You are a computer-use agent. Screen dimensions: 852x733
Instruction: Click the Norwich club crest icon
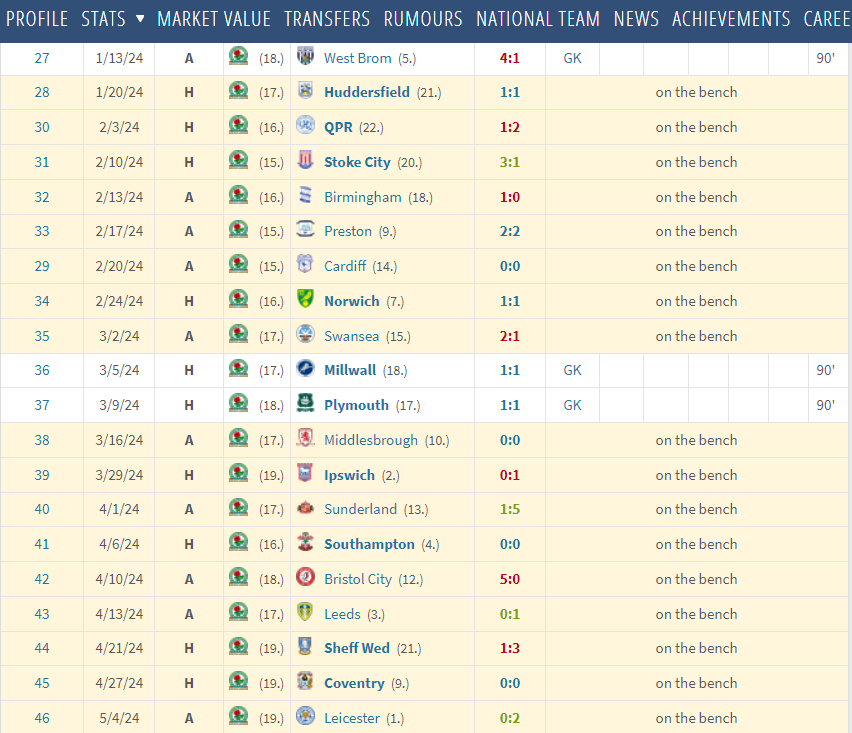[305, 299]
